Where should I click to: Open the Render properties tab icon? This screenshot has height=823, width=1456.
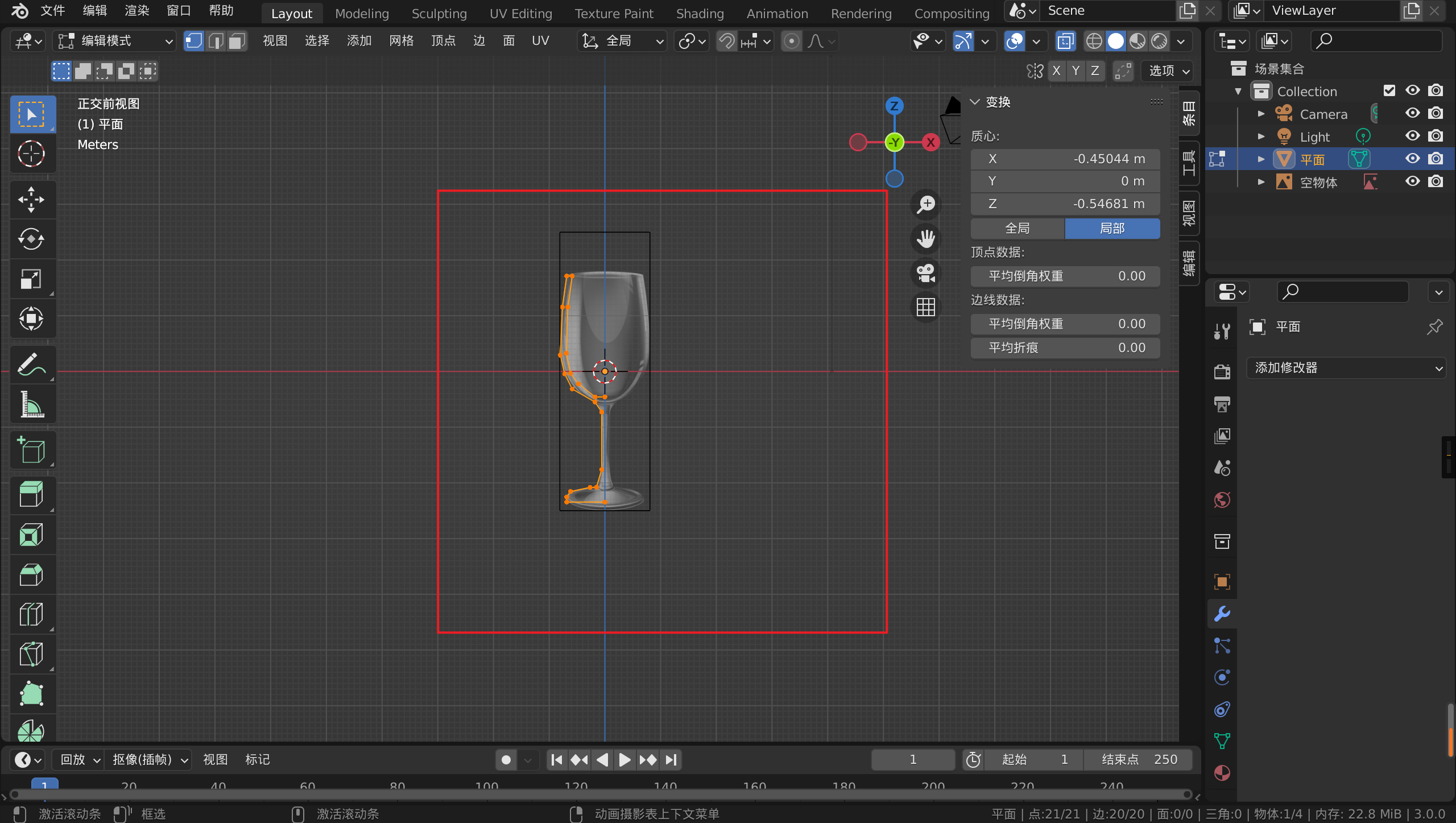pyautogui.click(x=1222, y=372)
